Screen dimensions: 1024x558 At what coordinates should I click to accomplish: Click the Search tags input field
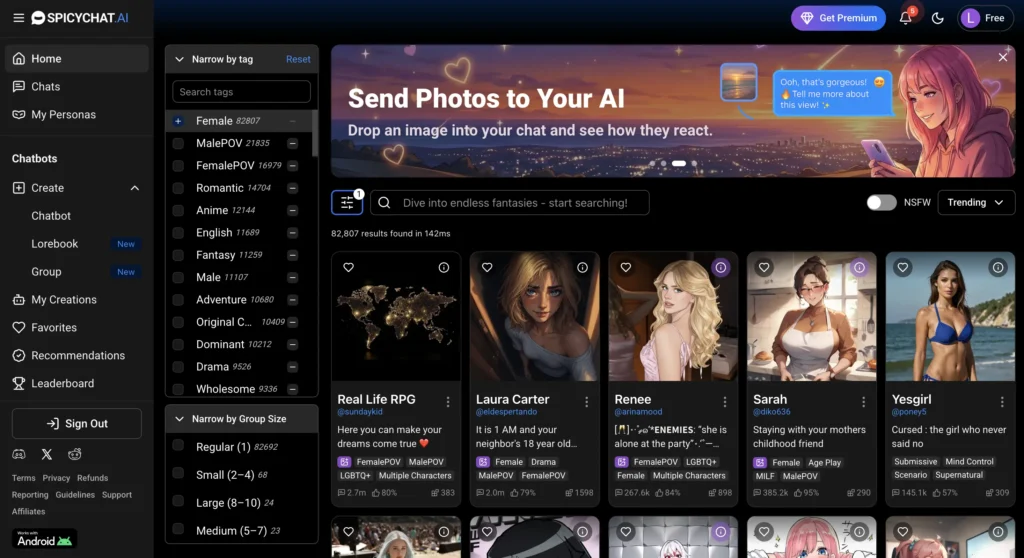coord(241,92)
